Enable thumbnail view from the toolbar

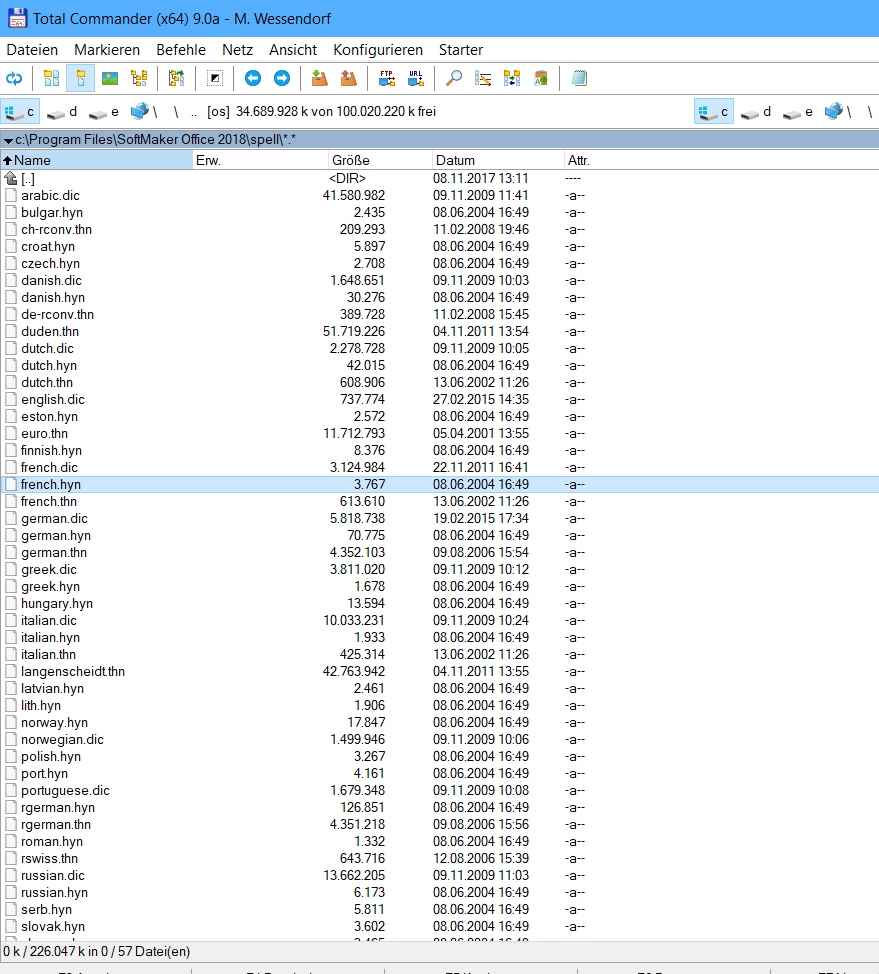[110, 78]
